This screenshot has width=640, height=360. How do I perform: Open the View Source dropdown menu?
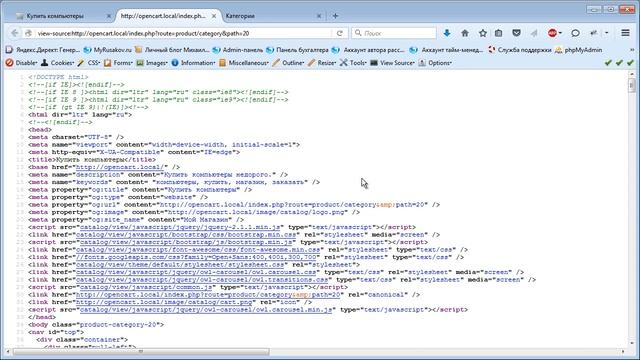click(392, 63)
